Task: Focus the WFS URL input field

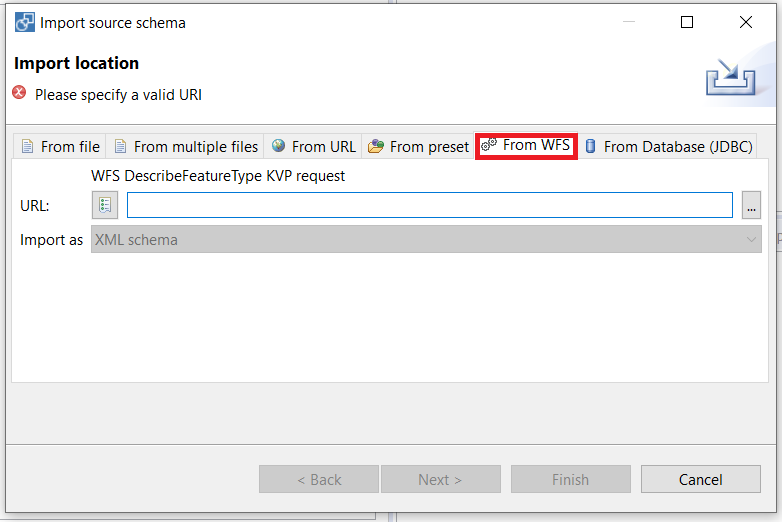Action: tap(429, 205)
